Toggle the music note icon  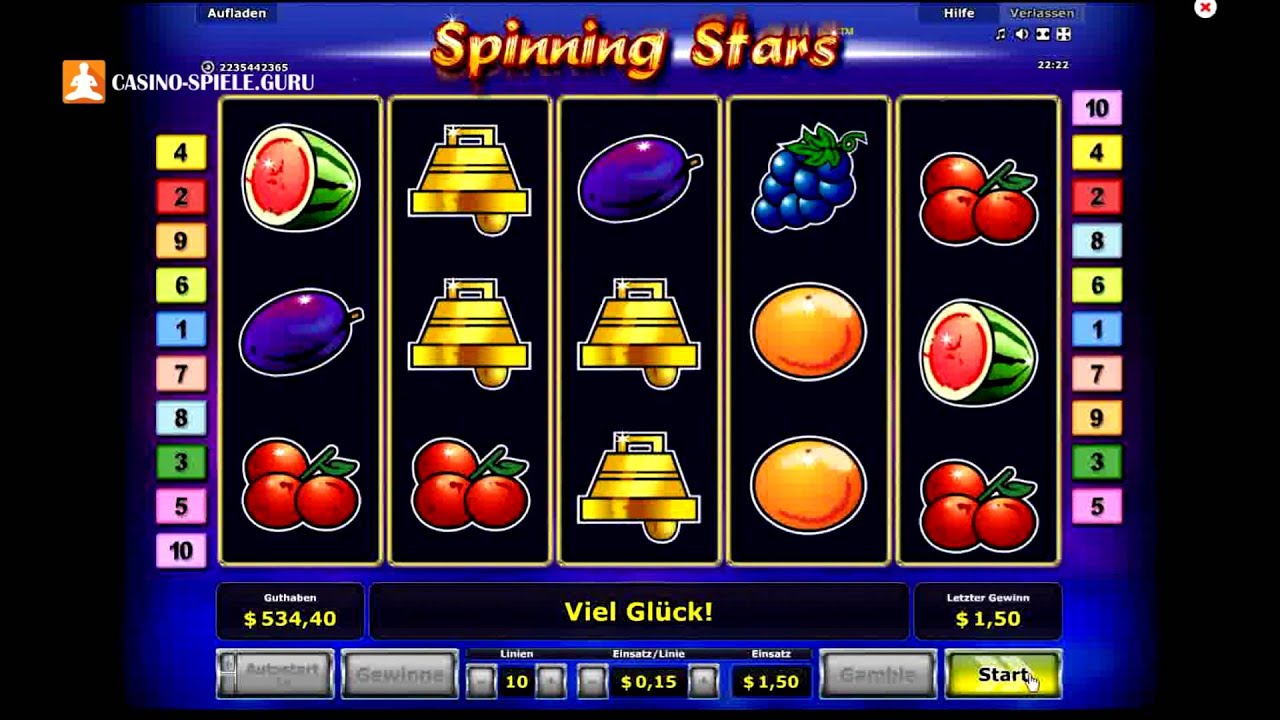click(x=1001, y=34)
